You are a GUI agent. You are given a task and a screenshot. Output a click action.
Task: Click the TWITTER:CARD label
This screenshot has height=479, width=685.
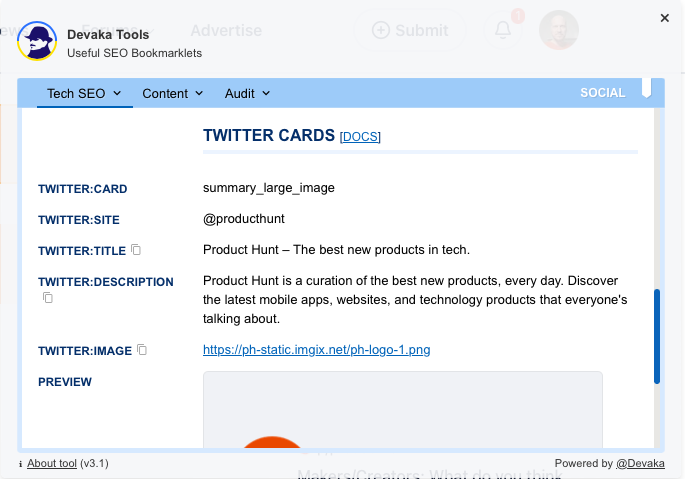click(x=83, y=189)
